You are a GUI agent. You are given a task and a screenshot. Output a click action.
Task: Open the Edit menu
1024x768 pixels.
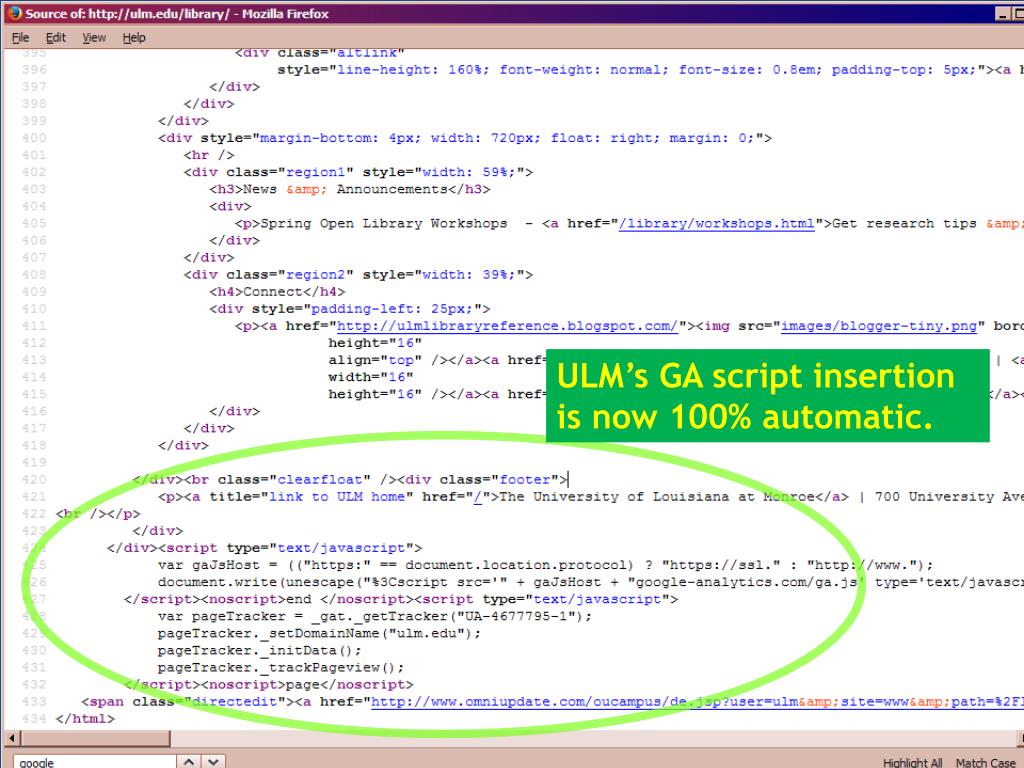click(56, 38)
